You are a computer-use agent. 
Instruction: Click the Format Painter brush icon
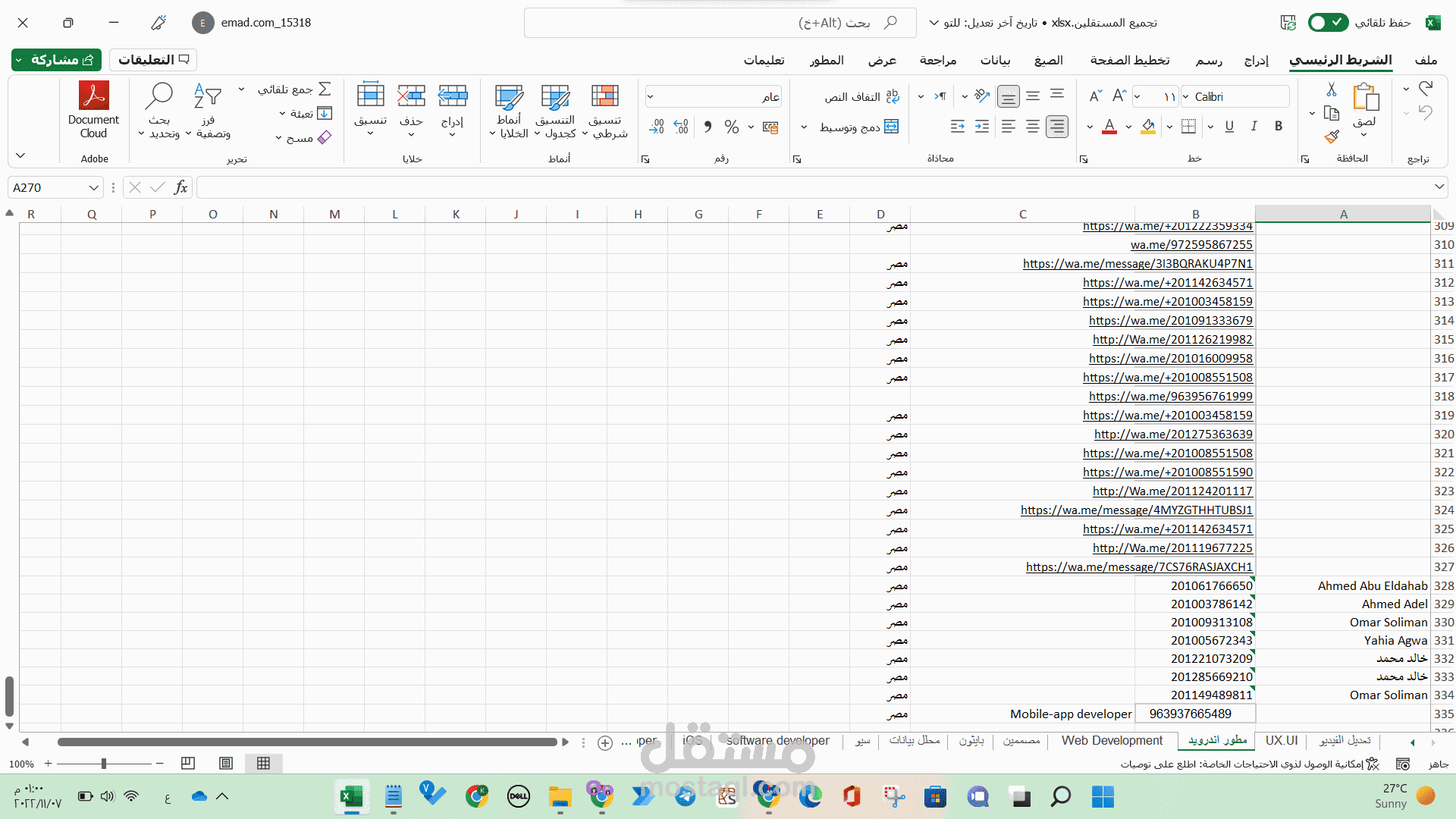tap(1332, 136)
